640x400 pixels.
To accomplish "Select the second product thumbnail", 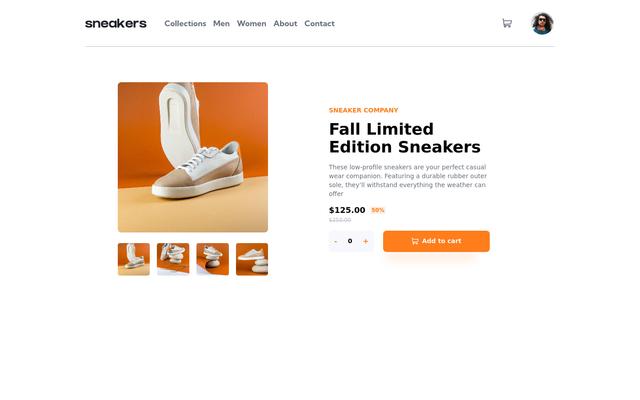I will 173,259.
